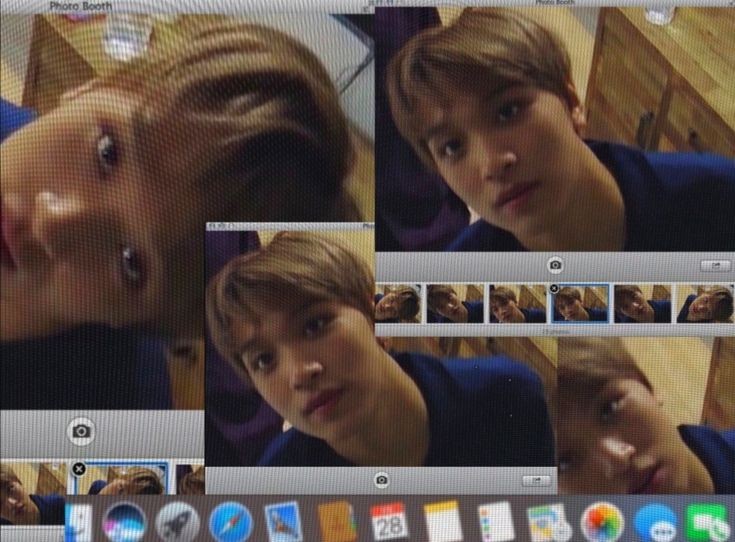Click the large camera shutter button in the left Photo Booth window

[81, 431]
